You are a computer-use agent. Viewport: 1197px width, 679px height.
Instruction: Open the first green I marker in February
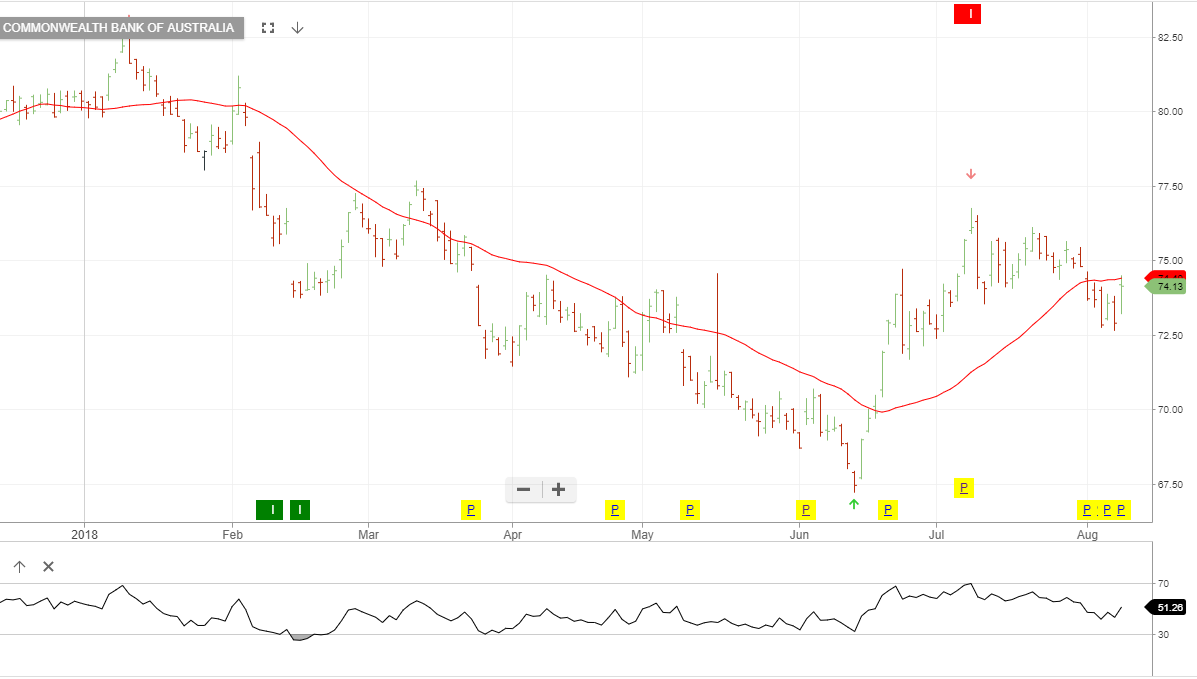pos(269,509)
